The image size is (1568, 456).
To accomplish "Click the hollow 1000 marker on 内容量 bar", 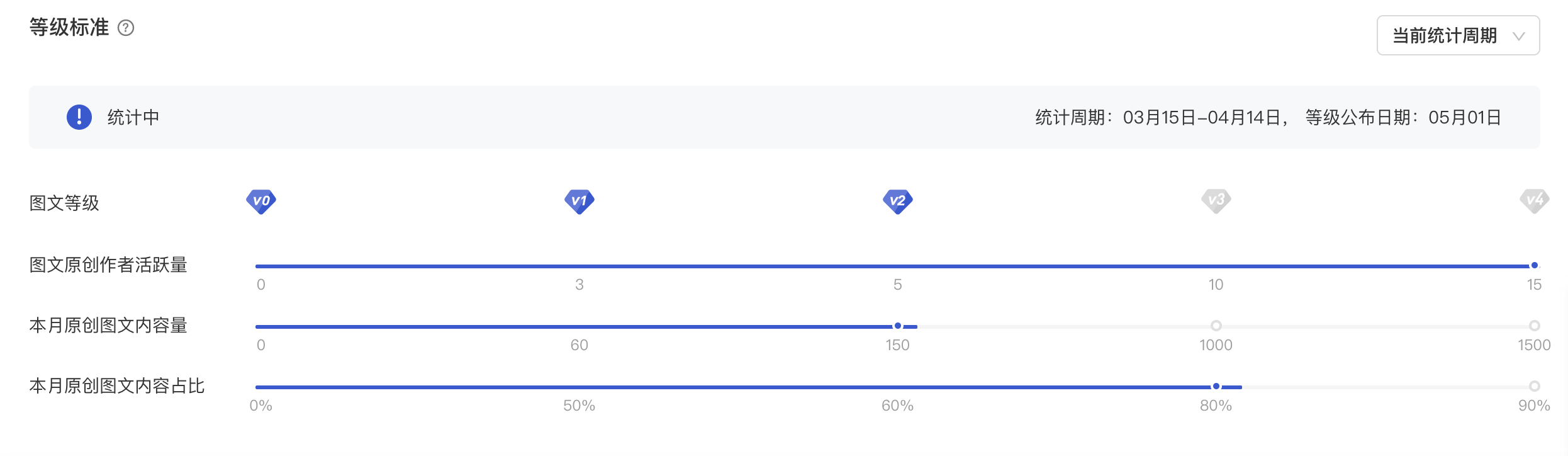I will (x=1216, y=326).
